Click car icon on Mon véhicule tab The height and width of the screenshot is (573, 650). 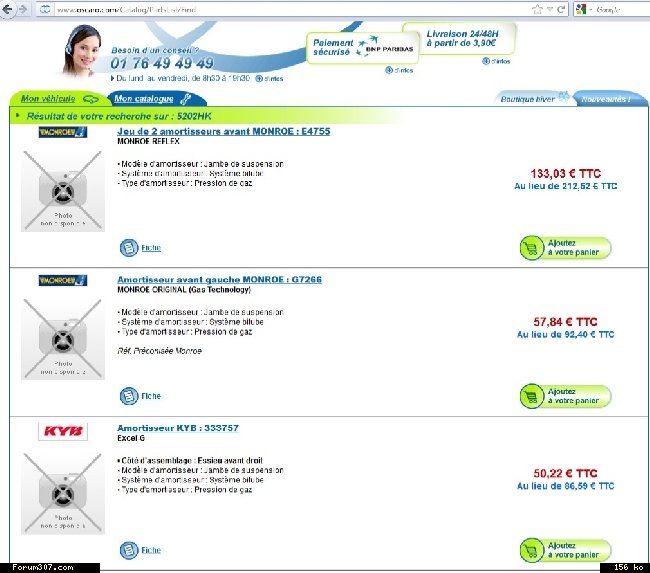pyautogui.click(x=91, y=99)
